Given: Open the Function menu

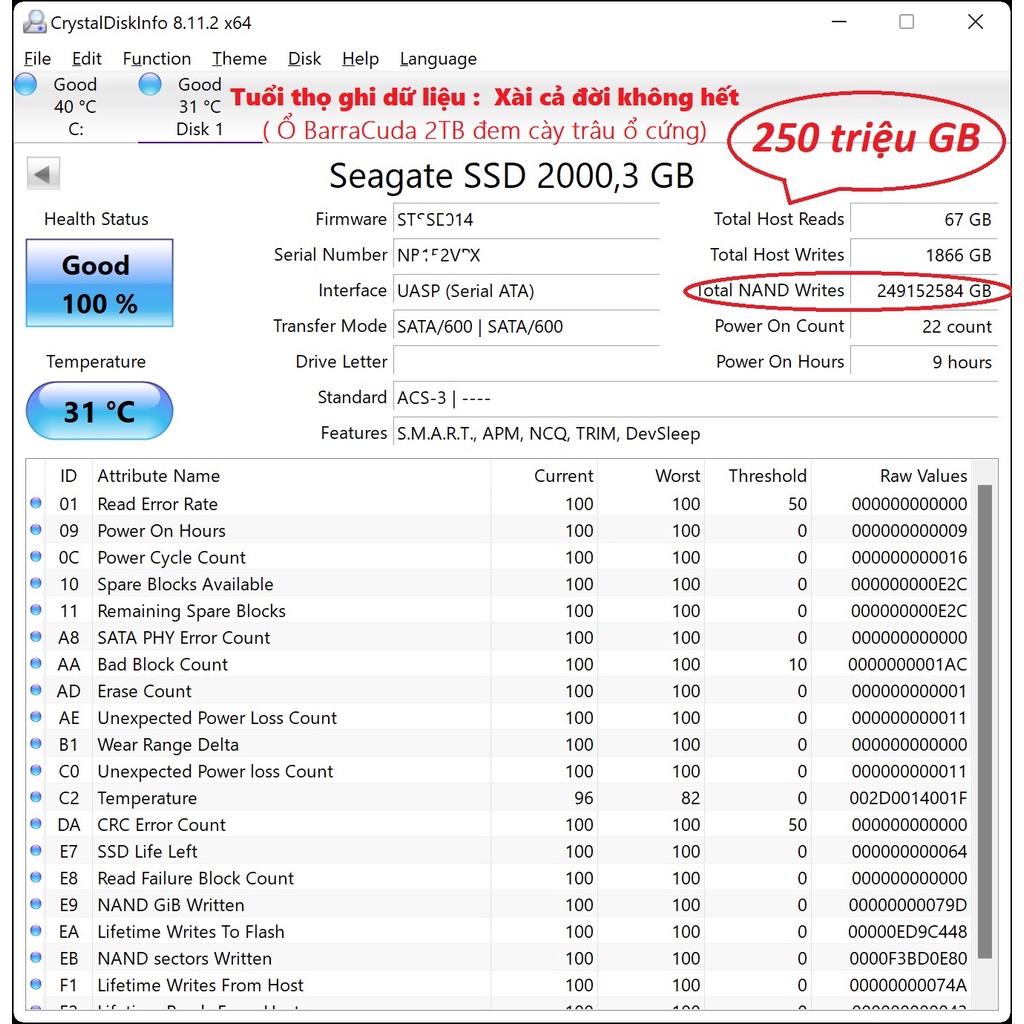Looking at the screenshot, I should click(157, 59).
